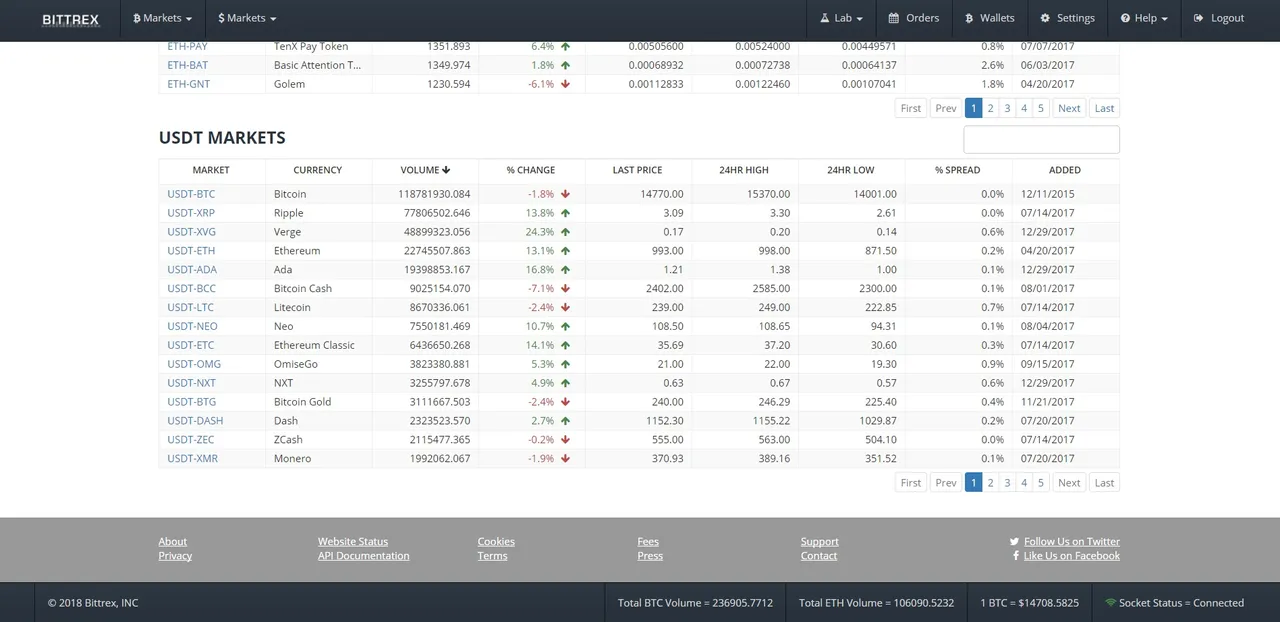Open the Privacy footer link
Screen dimensions: 1280x622
pyautogui.click(x=175, y=556)
